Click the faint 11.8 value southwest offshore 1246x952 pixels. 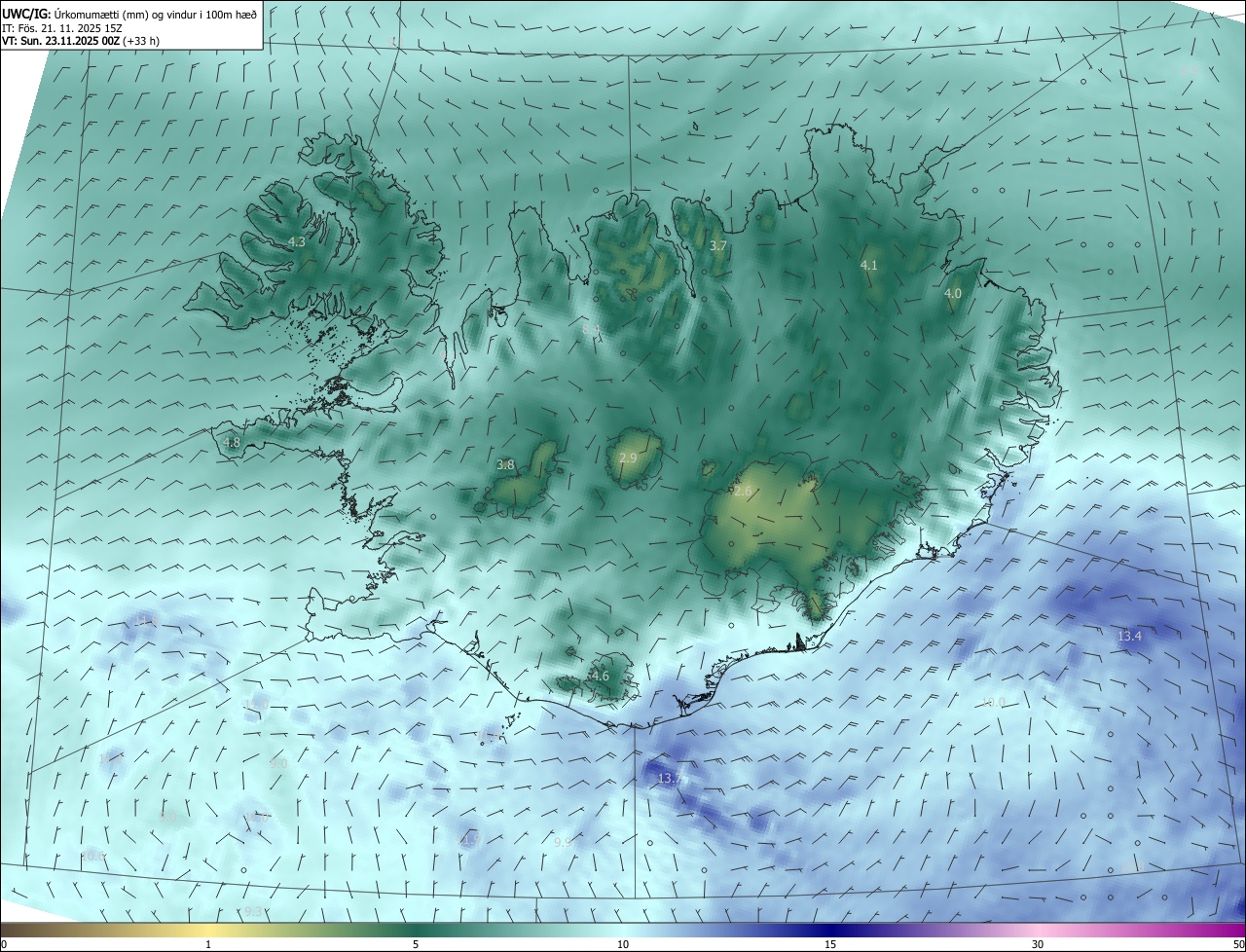click(145, 620)
